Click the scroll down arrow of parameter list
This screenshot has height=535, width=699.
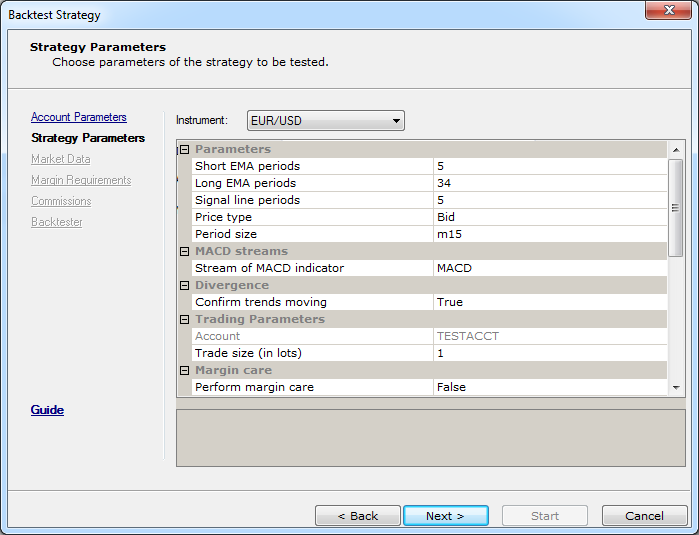676,387
